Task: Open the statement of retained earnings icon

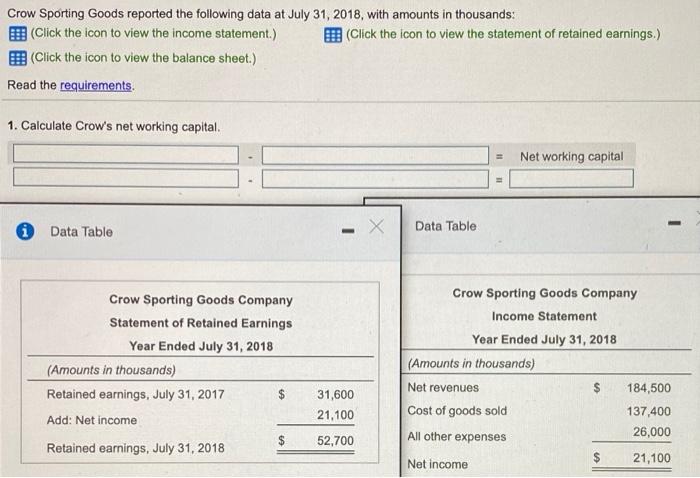Action: pos(333,35)
